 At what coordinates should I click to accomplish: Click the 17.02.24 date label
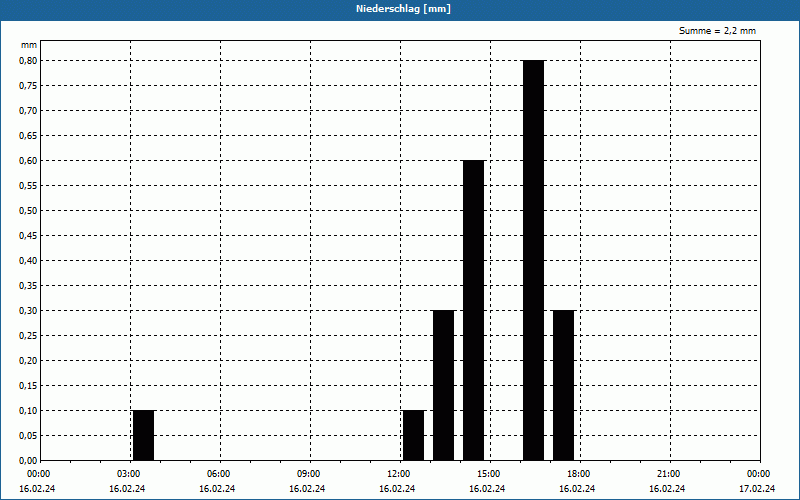[x=757, y=489]
